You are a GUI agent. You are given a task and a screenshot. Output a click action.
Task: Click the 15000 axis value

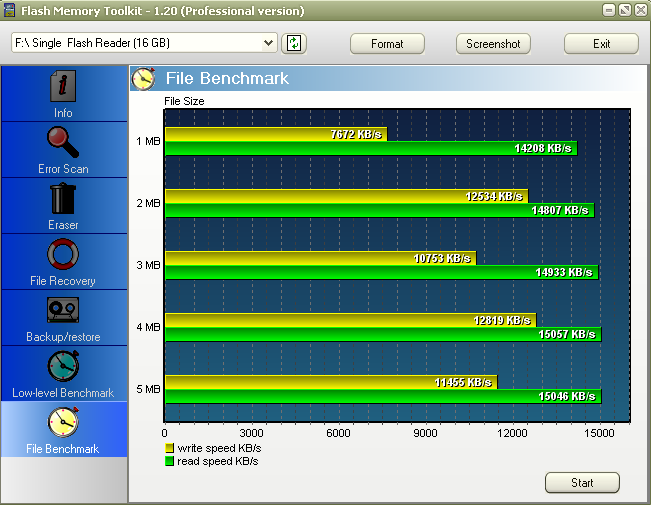(x=599, y=433)
